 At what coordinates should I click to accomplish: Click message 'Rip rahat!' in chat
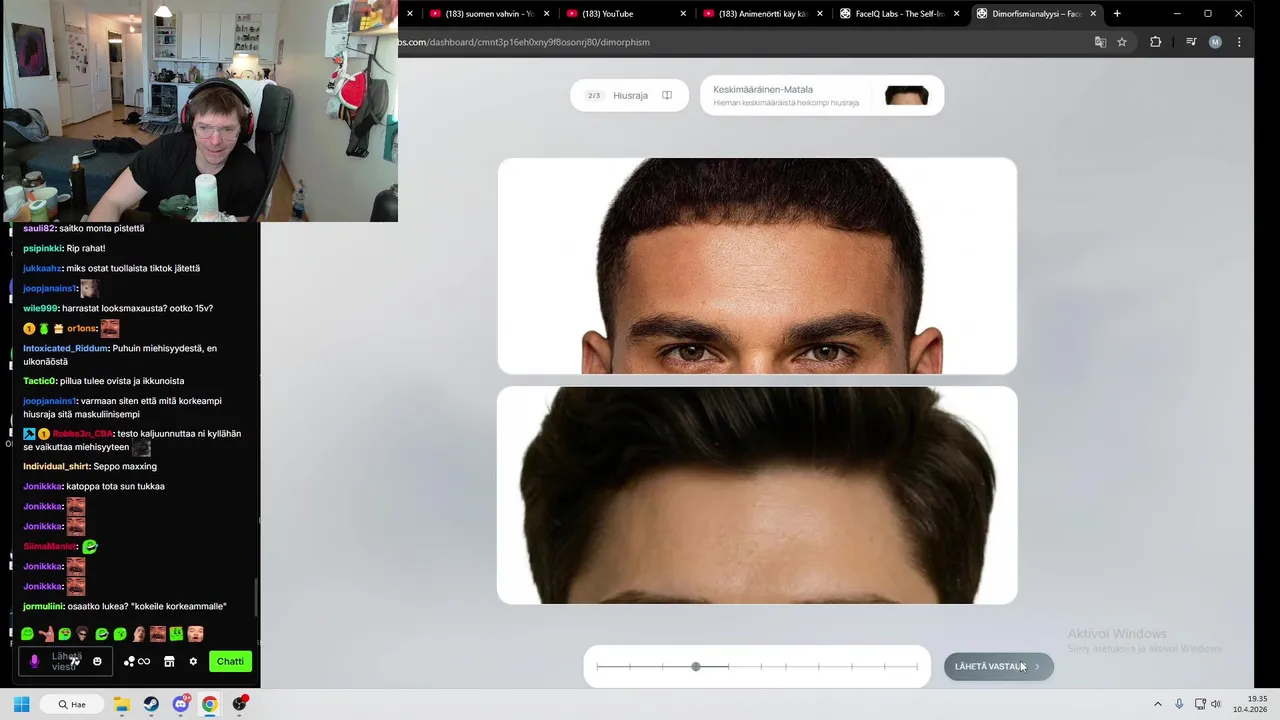86,248
